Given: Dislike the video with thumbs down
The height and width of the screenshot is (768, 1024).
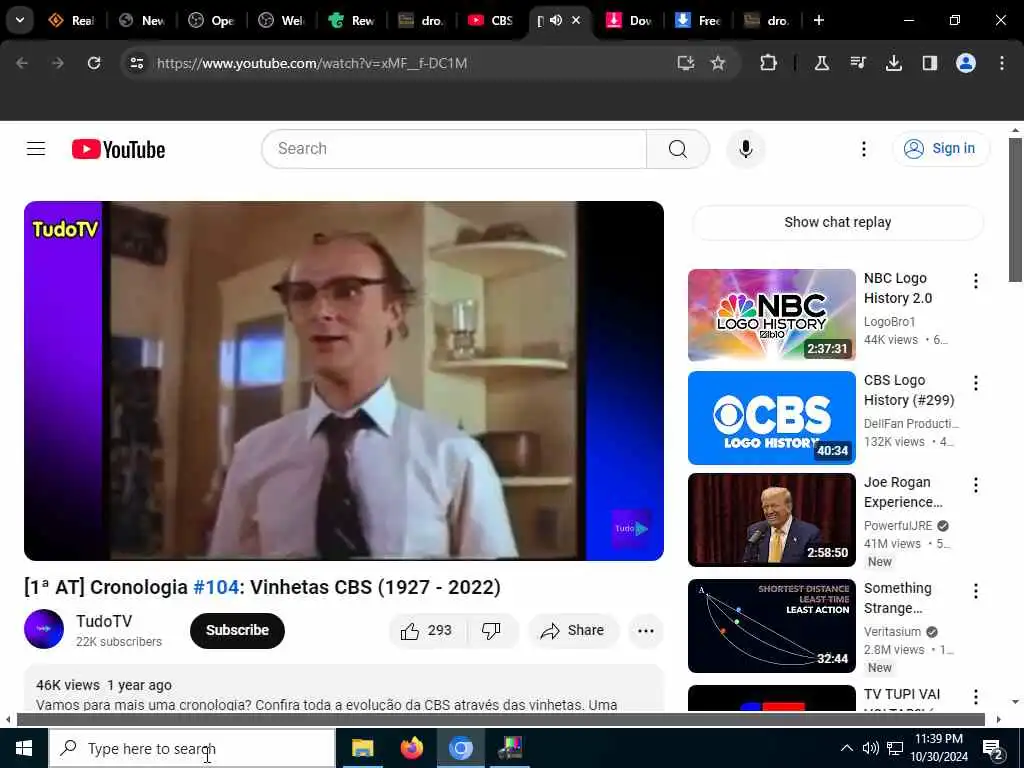Looking at the screenshot, I should point(491,631).
